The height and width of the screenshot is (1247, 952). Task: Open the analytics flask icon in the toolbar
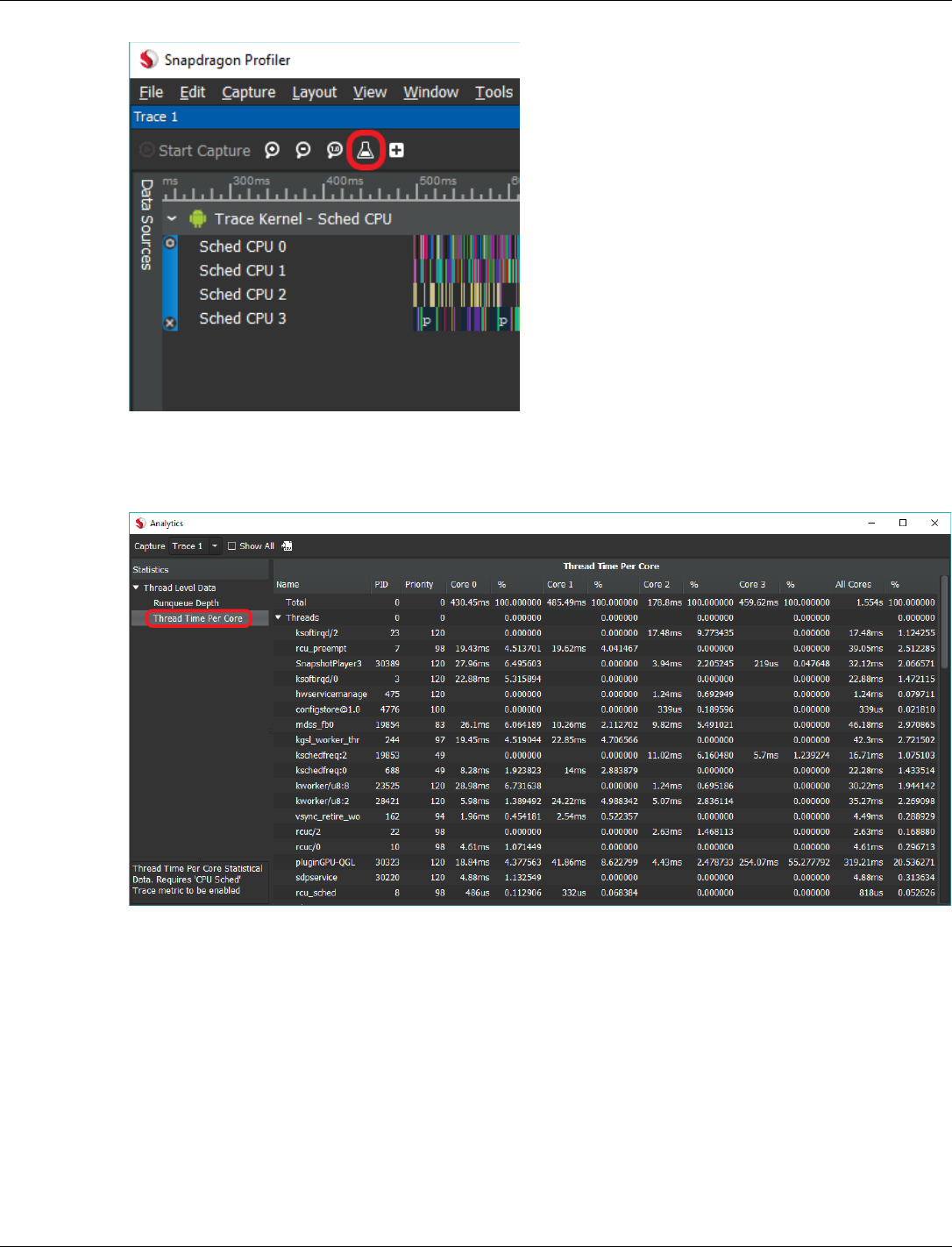click(x=366, y=150)
